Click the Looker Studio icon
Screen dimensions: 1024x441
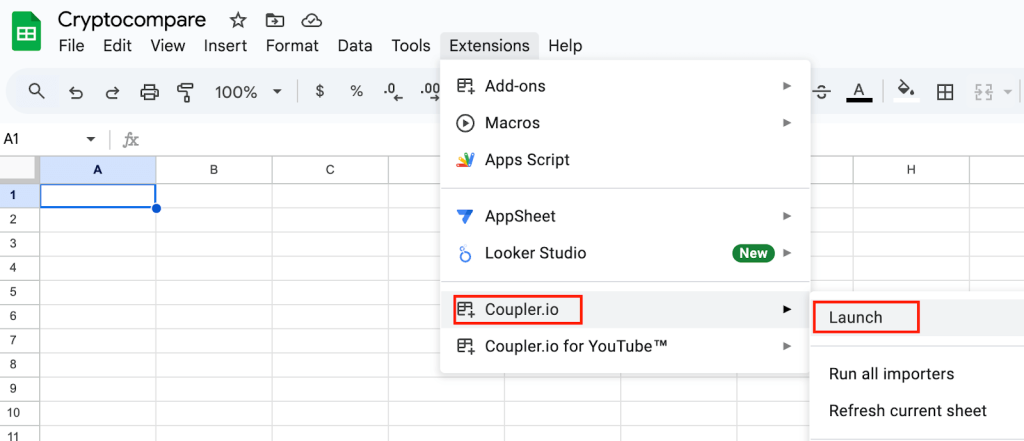coord(465,253)
